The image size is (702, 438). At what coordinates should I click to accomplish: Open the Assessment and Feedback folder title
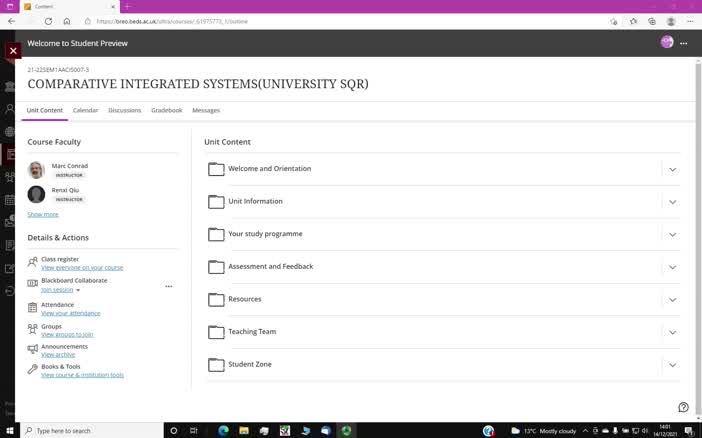(x=270, y=266)
